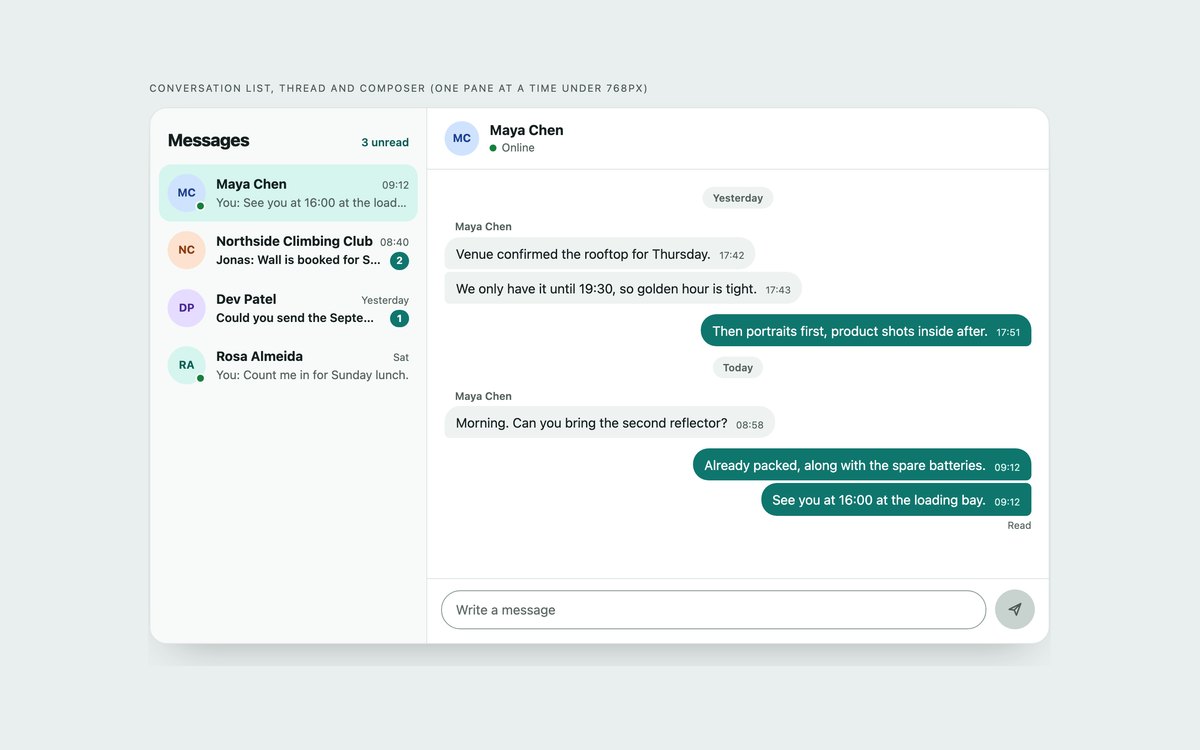Click the unread badge showing 1
1200x750 pixels.
(399, 319)
